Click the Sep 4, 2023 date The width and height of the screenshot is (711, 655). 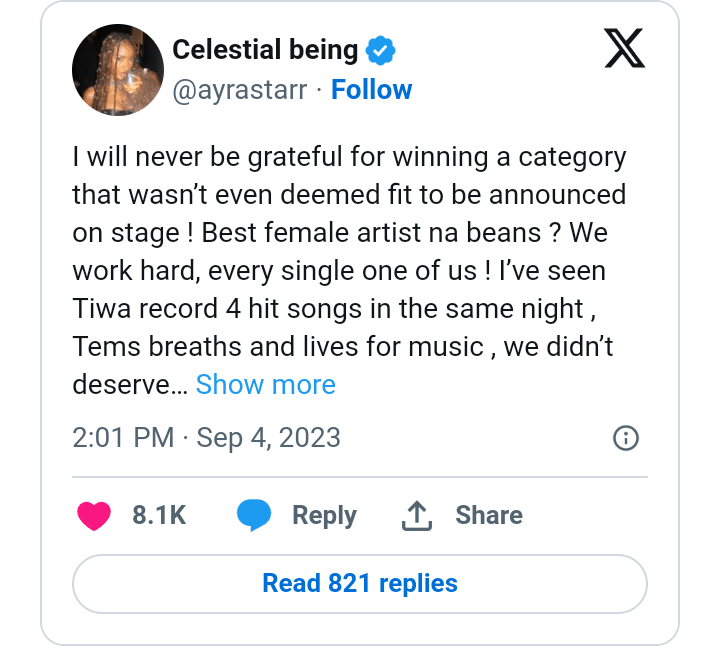(x=268, y=438)
